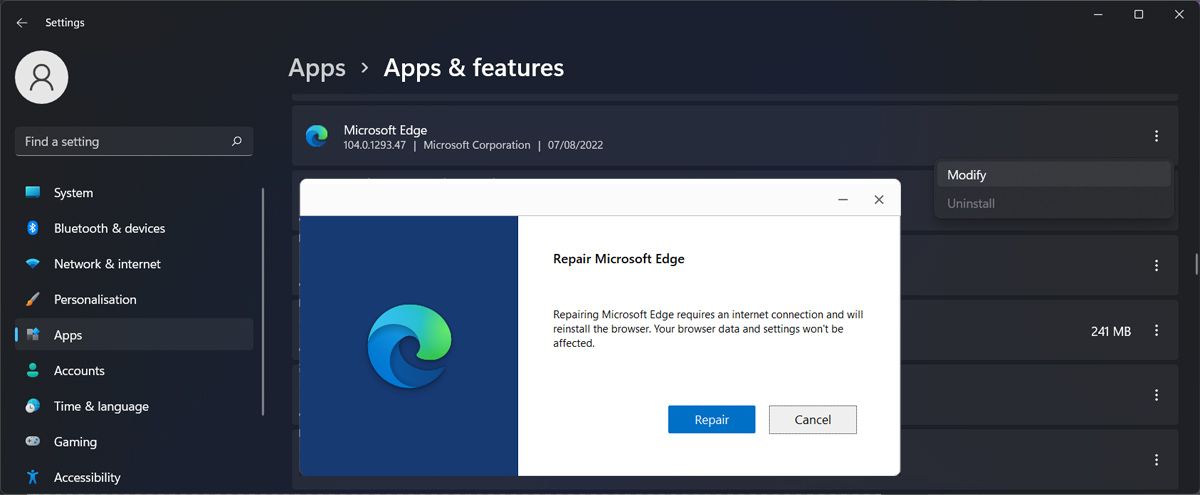Click the Time & language globe icon
This screenshot has height=495, width=1200.
pyautogui.click(x=33, y=406)
